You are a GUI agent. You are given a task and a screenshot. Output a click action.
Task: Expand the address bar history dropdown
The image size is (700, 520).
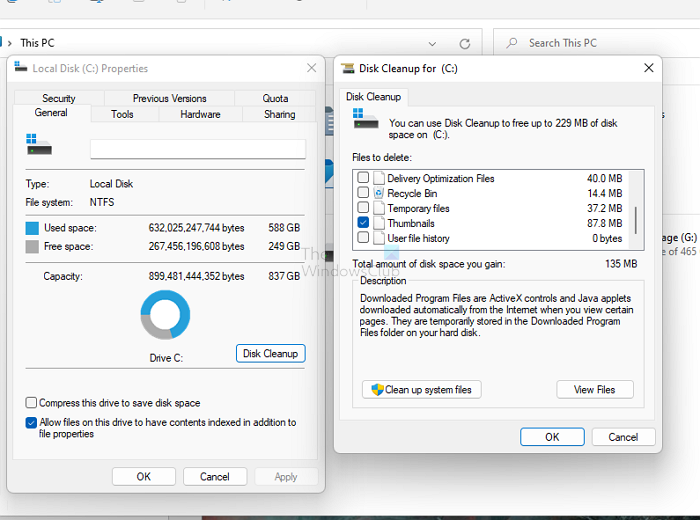click(x=432, y=44)
